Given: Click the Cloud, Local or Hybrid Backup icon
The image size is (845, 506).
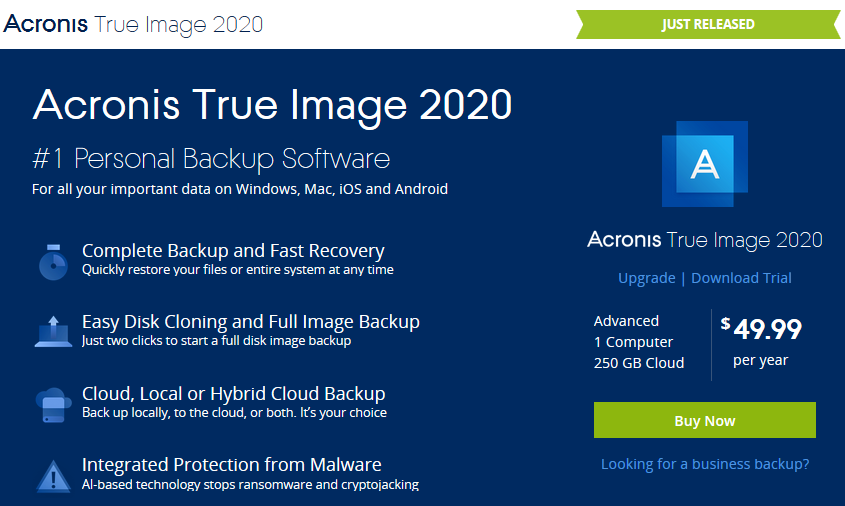Looking at the screenshot, I should click(x=53, y=405).
